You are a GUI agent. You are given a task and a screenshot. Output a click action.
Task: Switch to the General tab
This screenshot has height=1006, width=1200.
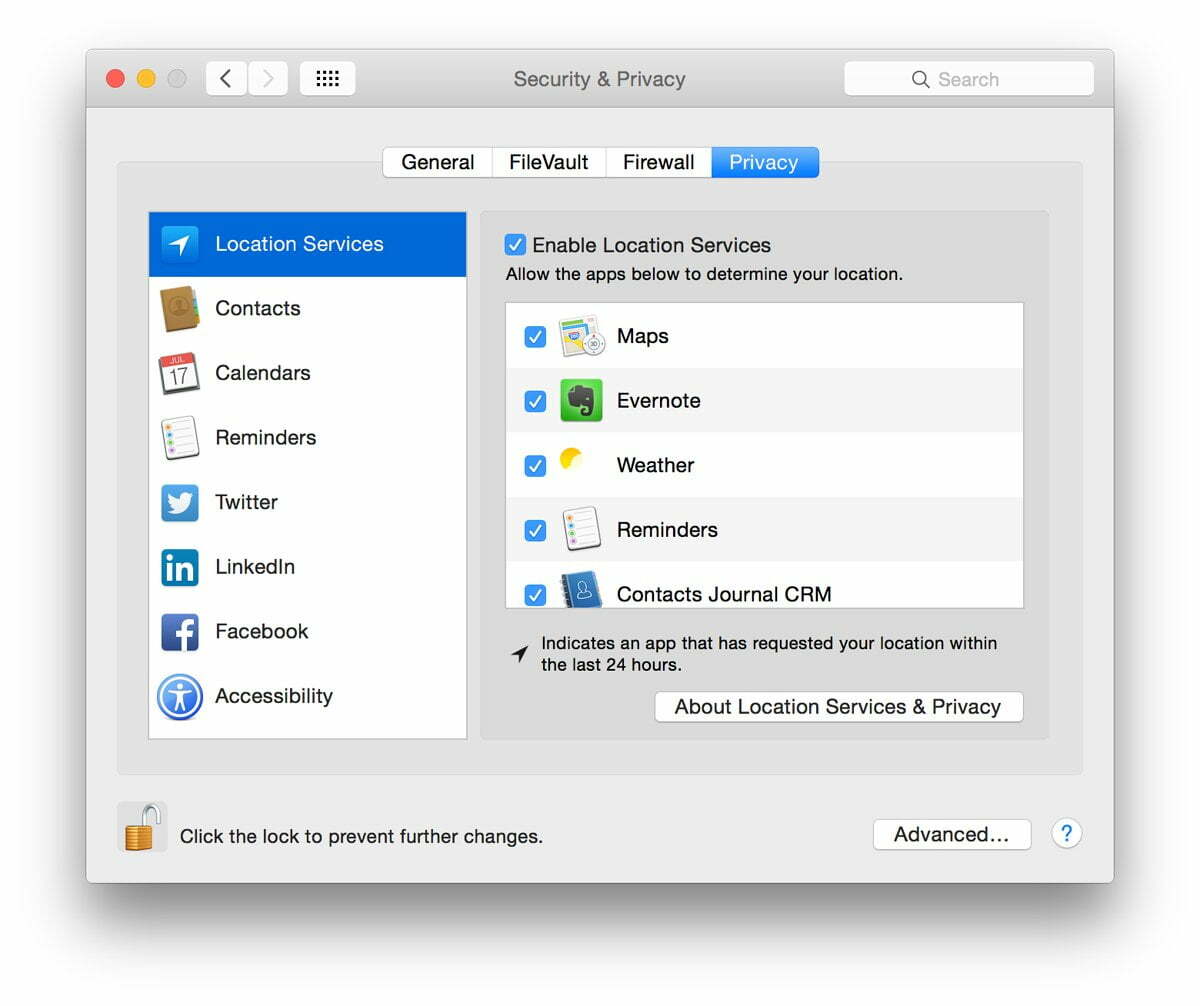(x=437, y=162)
